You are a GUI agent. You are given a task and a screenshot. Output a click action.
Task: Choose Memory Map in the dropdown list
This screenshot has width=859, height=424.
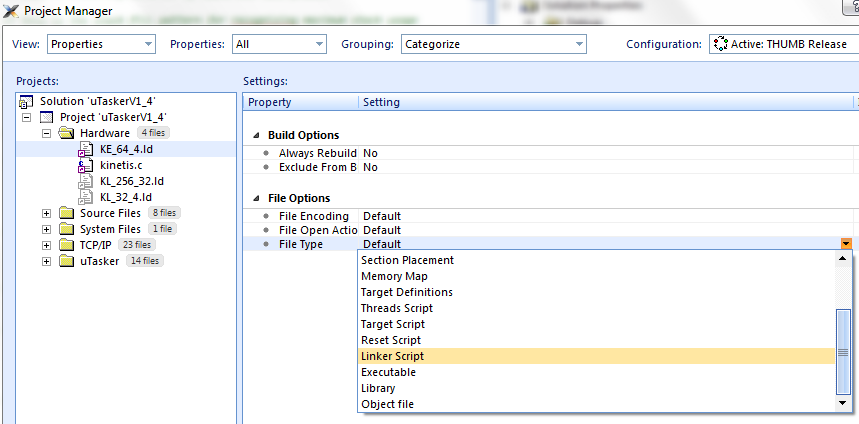click(x=394, y=276)
